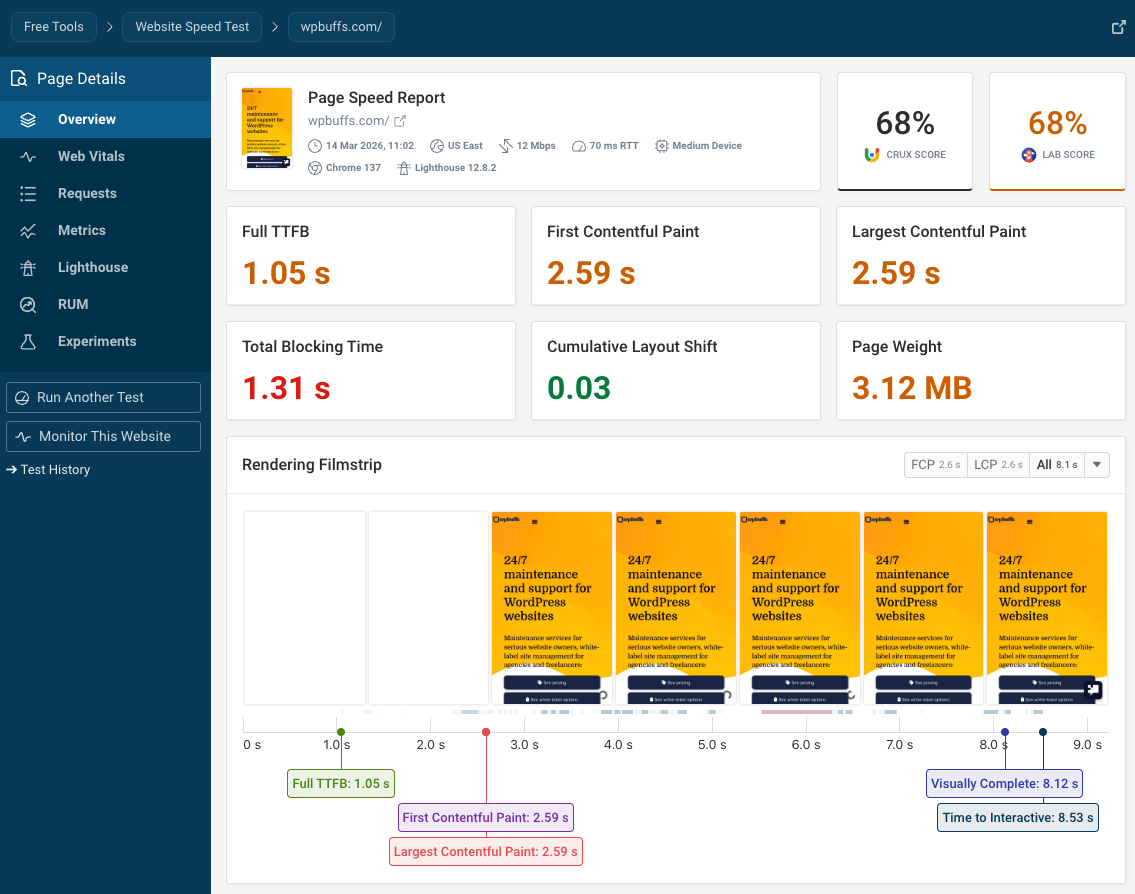Open the Metrics section
This screenshot has height=894, width=1135.
80,230
